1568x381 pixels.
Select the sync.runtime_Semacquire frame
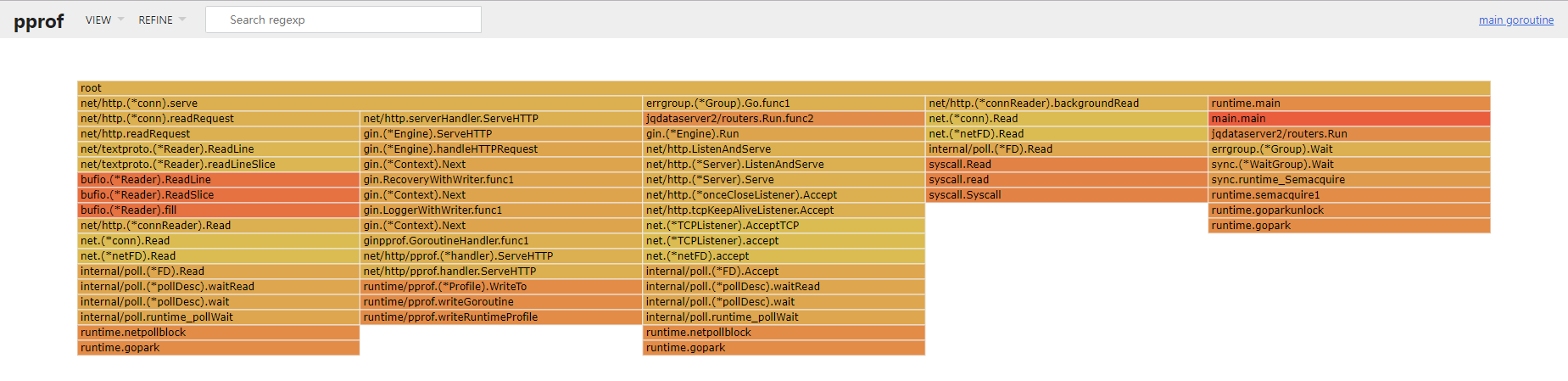pyautogui.click(x=1349, y=180)
